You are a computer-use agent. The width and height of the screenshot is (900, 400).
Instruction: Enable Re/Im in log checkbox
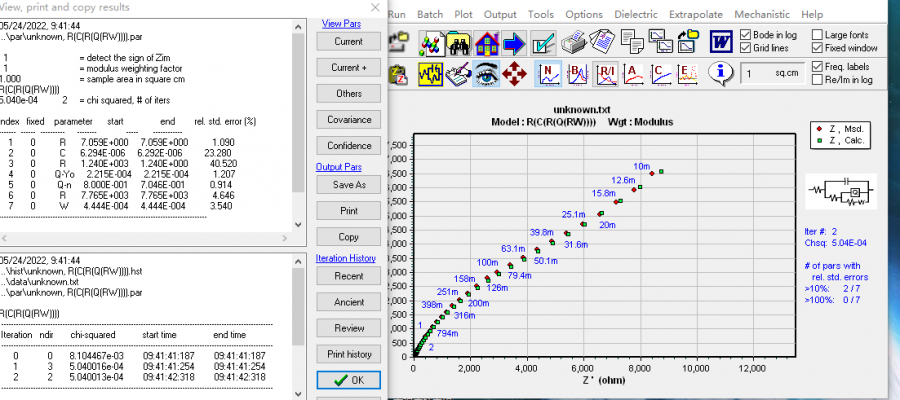(x=818, y=78)
